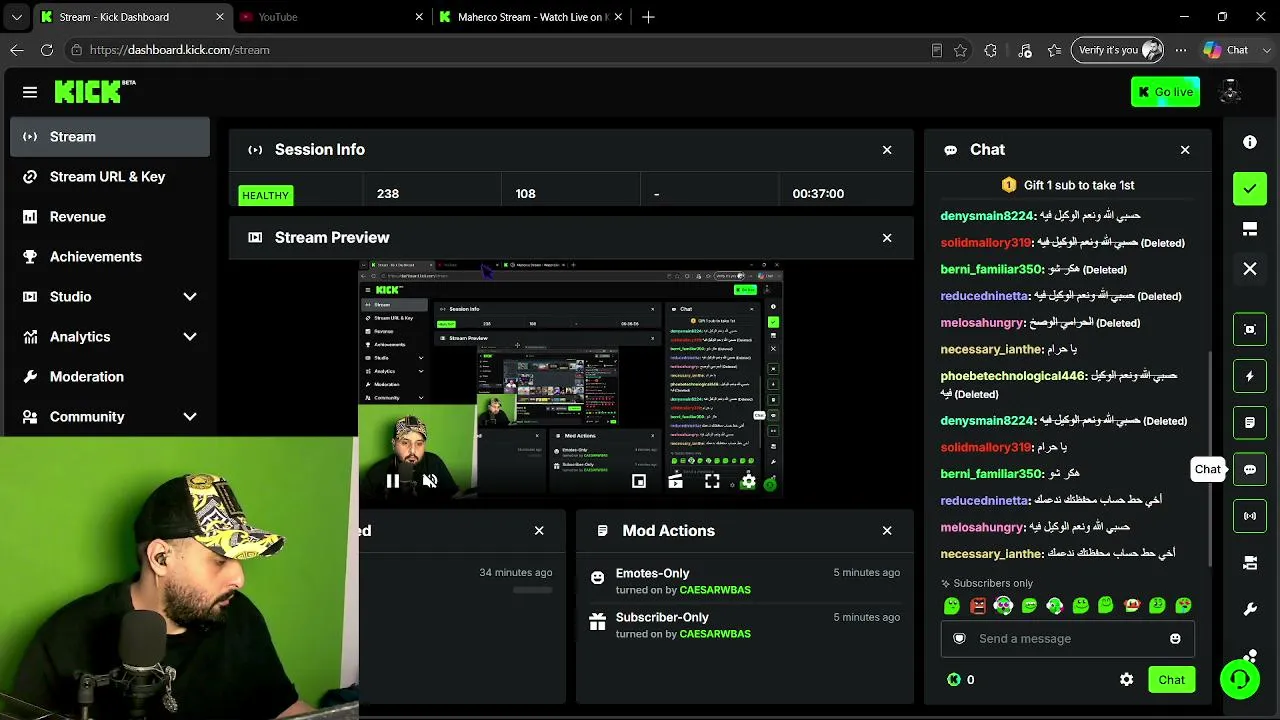
Task: Enter fullscreen on the stream preview
Action: 712,482
